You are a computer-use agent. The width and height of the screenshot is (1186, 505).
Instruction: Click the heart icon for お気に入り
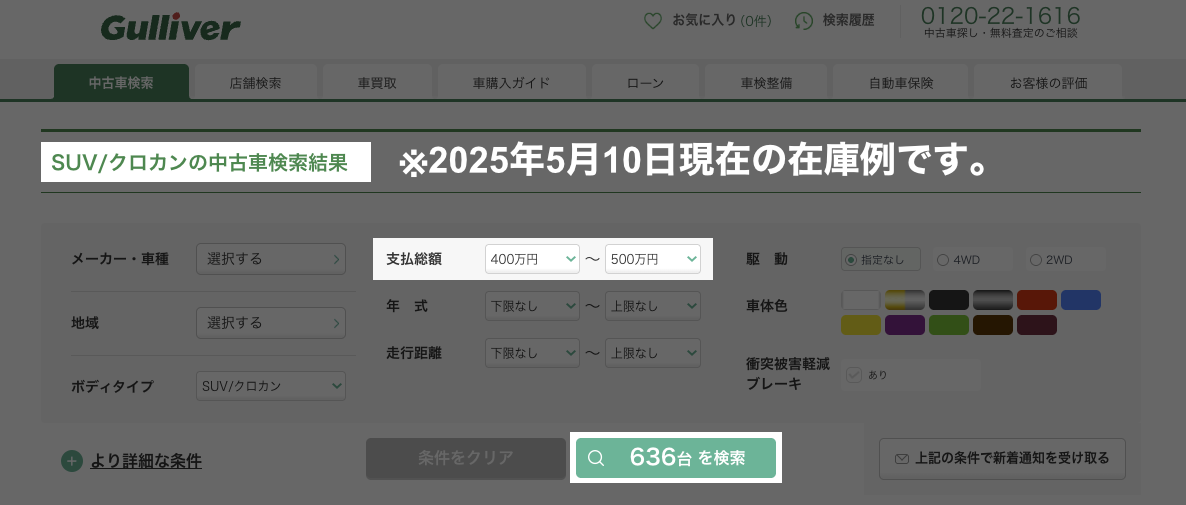click(x=653, y=21)
